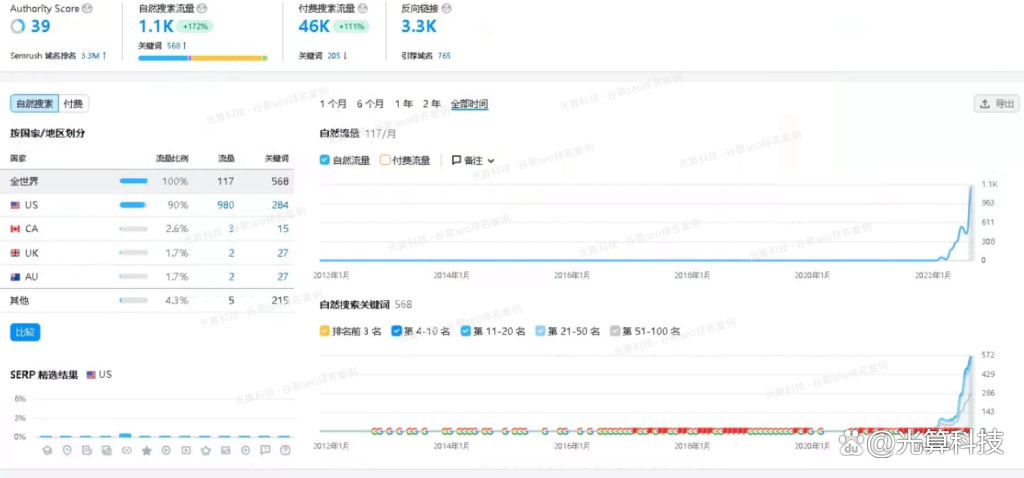Select the 1 个月 time range
1024x478 pixels.
(334, 104)
